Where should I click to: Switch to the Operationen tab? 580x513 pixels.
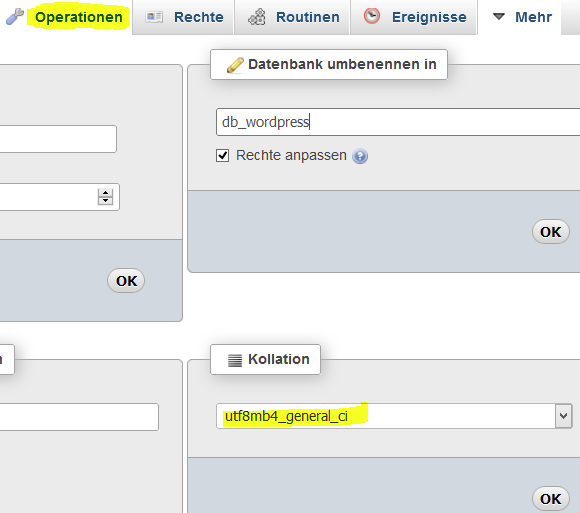(x=78, y=17)
